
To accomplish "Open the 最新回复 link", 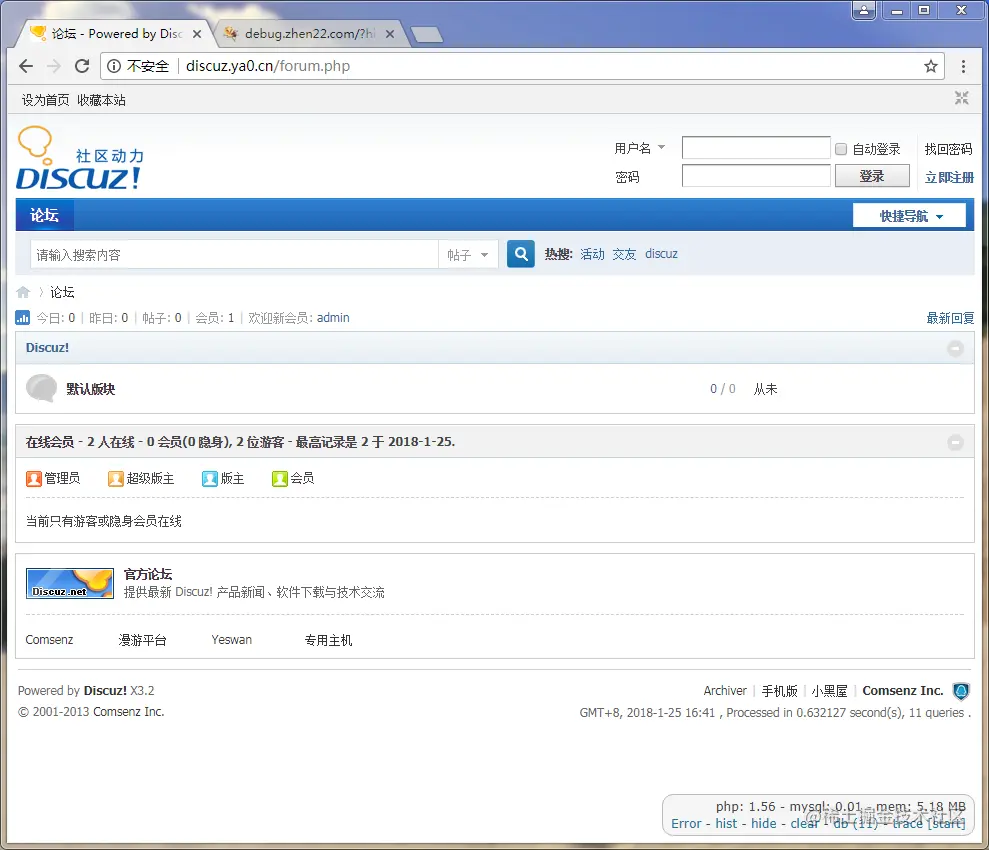I will pyautogui.click(x=950, y=318).
